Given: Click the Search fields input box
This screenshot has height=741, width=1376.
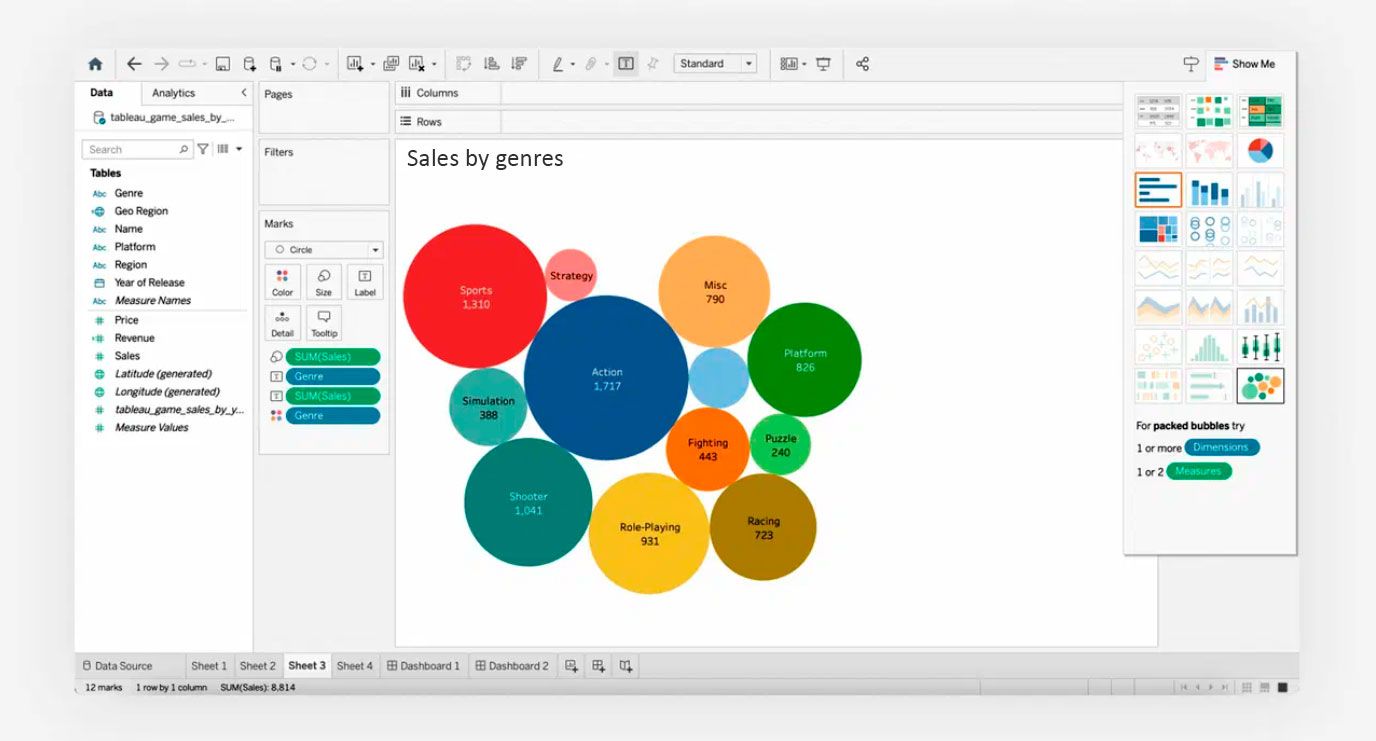Looking at the screenshot, I should [136, 149].
